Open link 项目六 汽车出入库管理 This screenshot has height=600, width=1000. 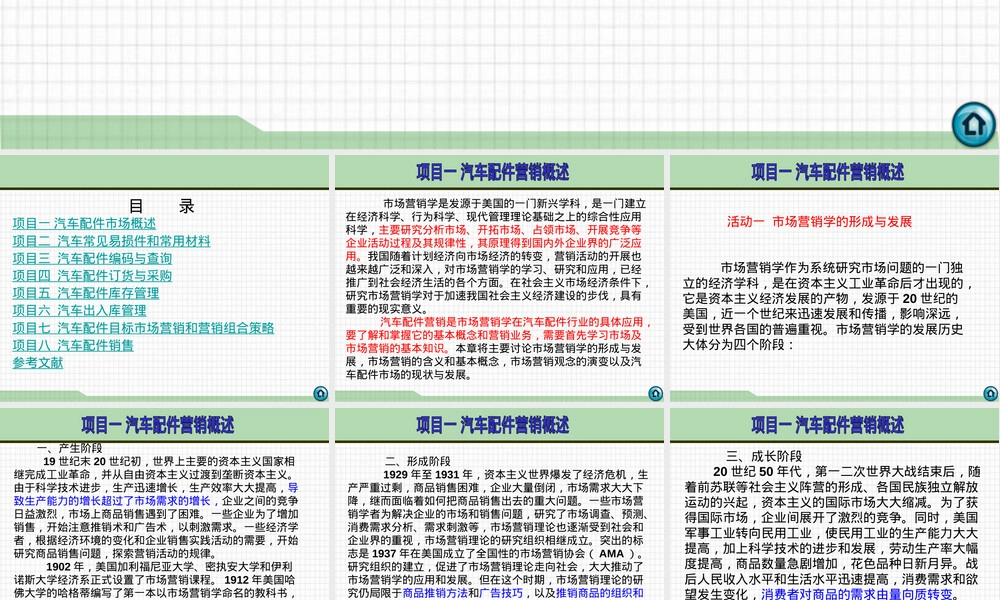(79, 311)
